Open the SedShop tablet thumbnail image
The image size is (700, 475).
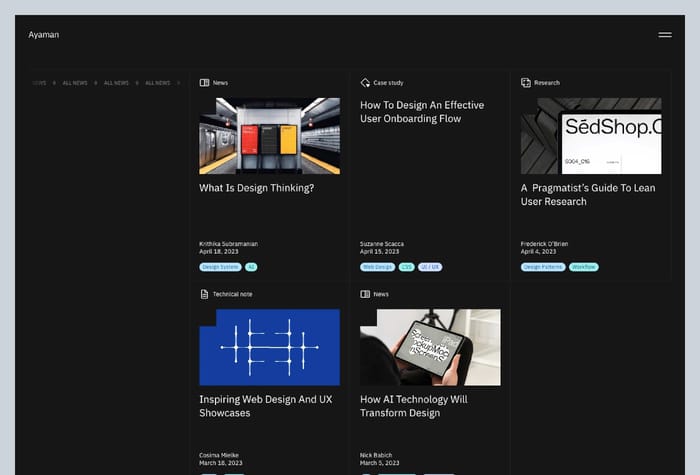coord(591,136)
